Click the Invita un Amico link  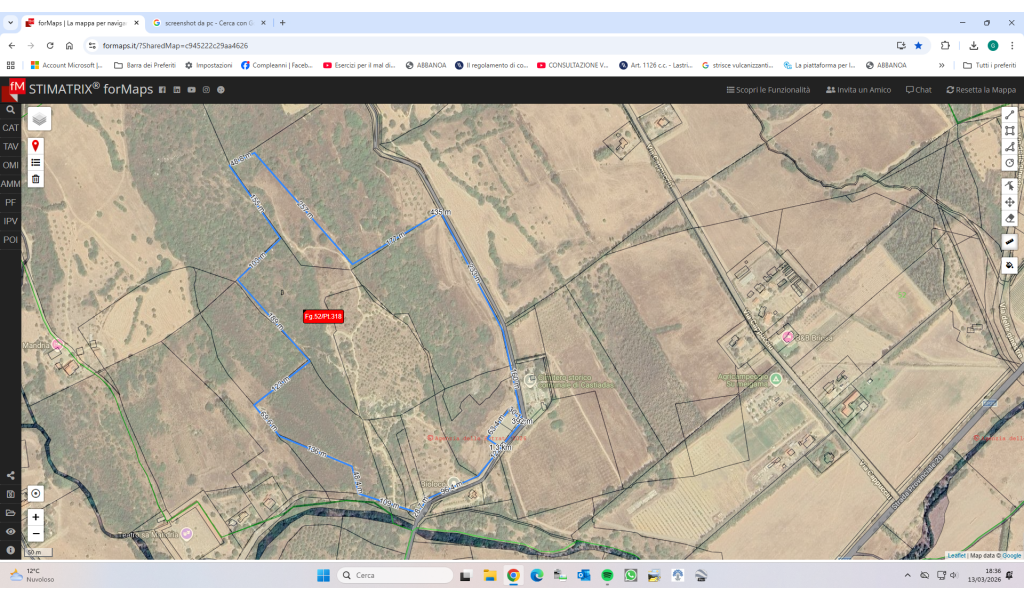click(x=858, y=90)
